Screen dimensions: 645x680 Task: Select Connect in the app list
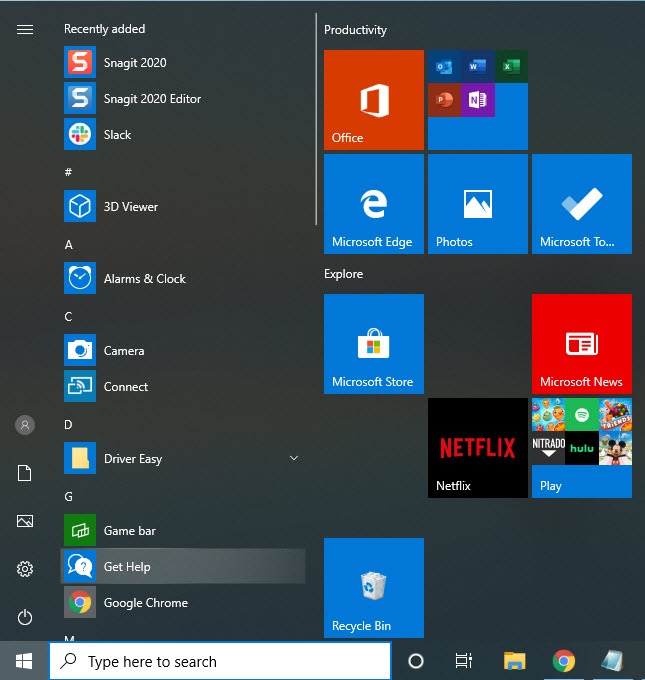[125, 387]
